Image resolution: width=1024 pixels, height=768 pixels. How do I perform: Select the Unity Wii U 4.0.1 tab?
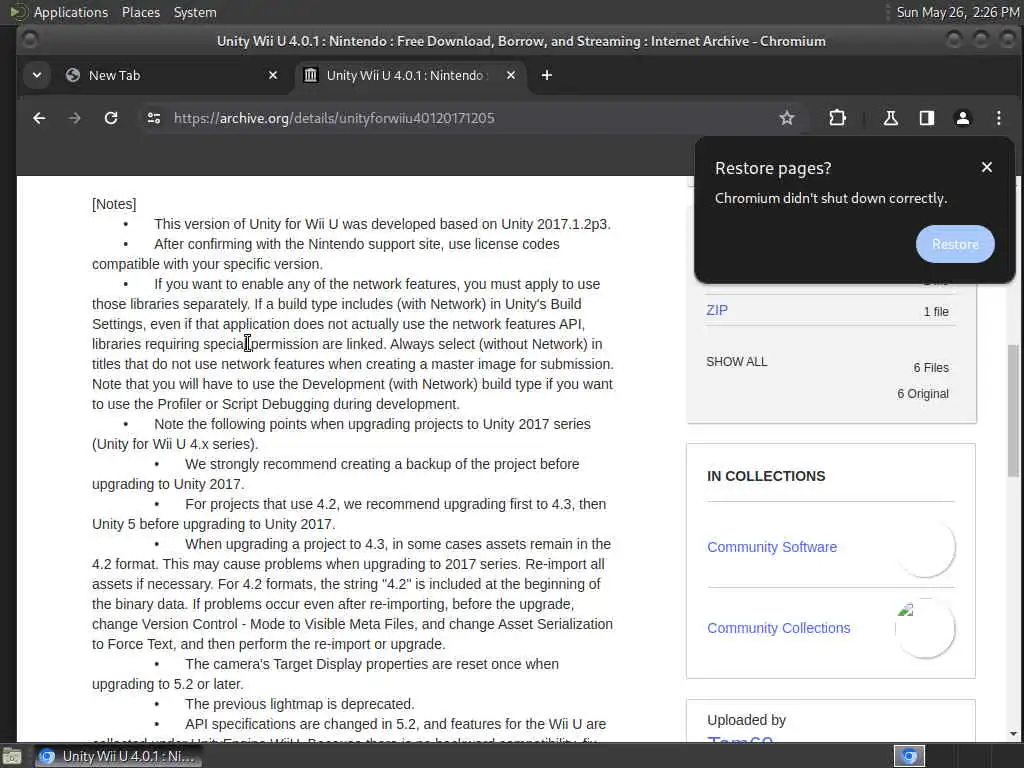coord(411,76)
